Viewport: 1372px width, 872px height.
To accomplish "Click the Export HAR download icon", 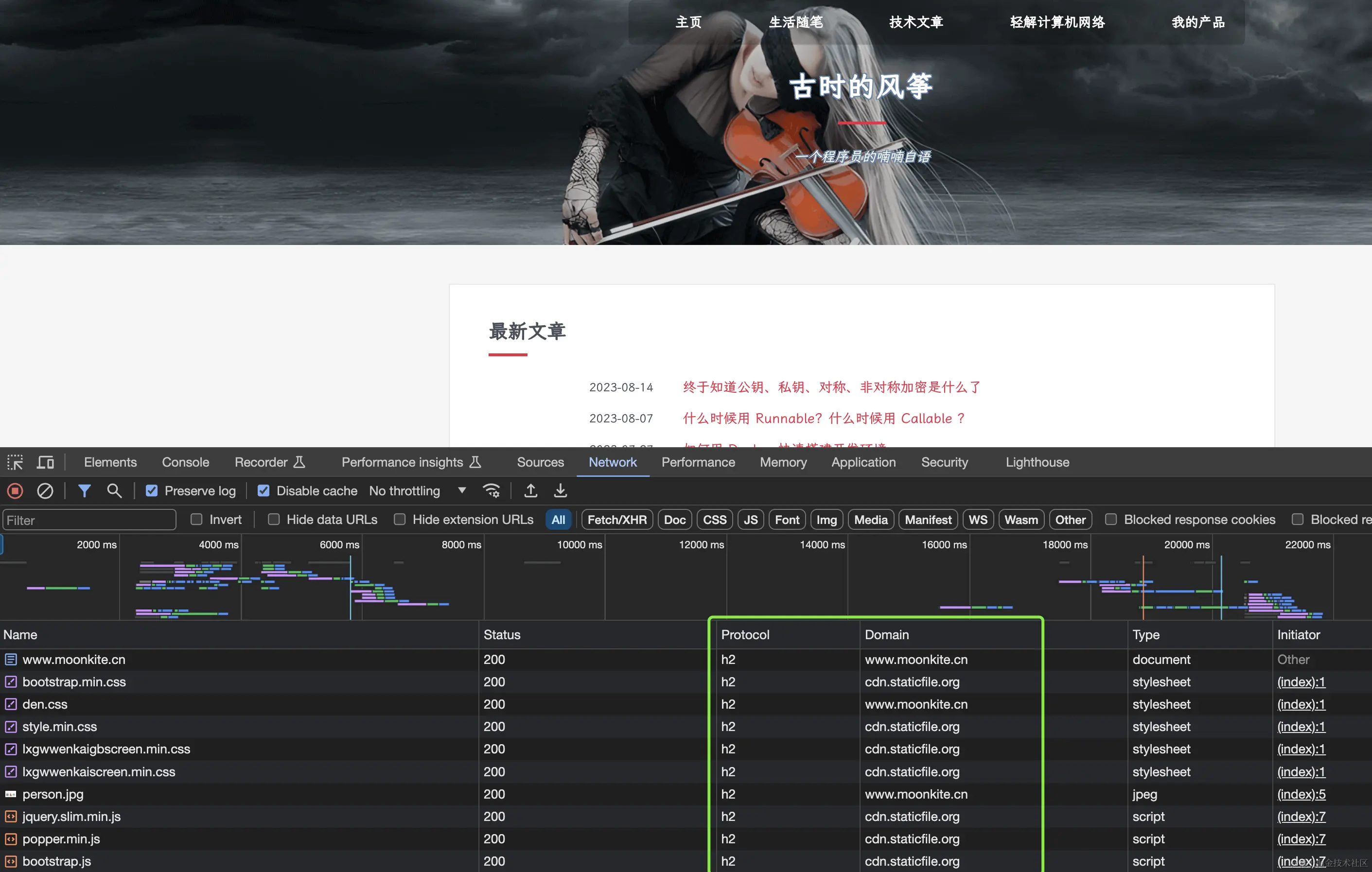I will (x=560, y=490).
